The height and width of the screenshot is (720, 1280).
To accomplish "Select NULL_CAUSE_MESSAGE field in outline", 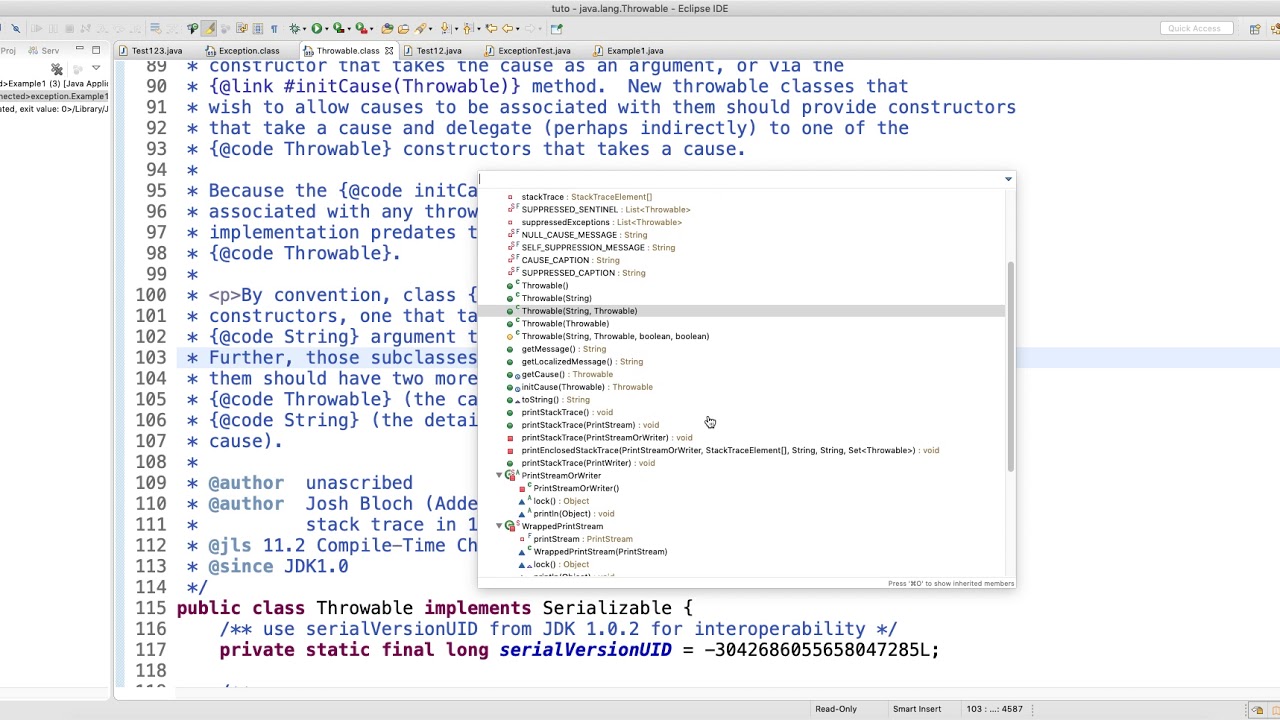I will coord(584,235).
